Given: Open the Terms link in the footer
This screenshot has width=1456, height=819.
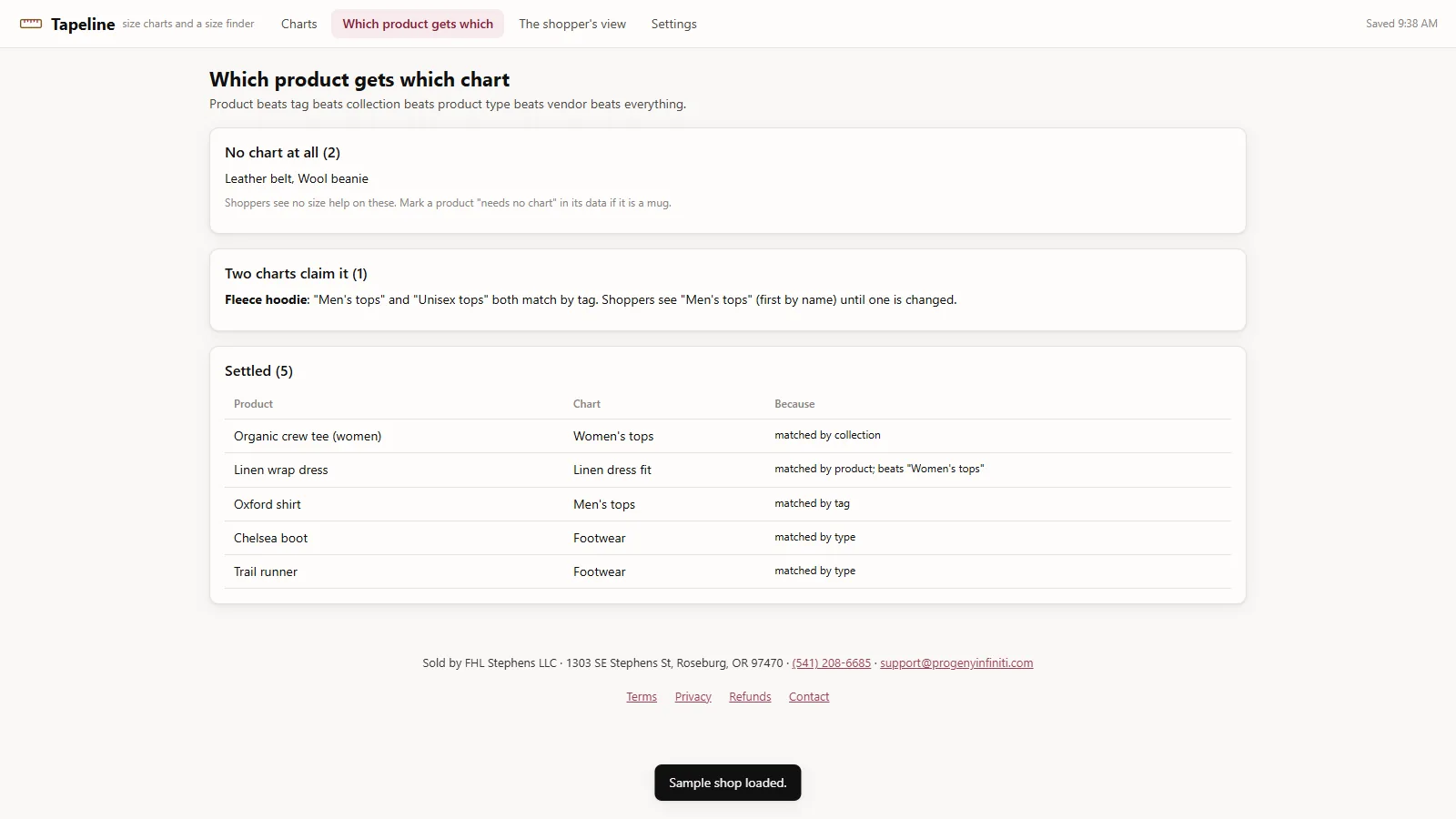Looking at the screenshot, I should (x=642, y=696).
